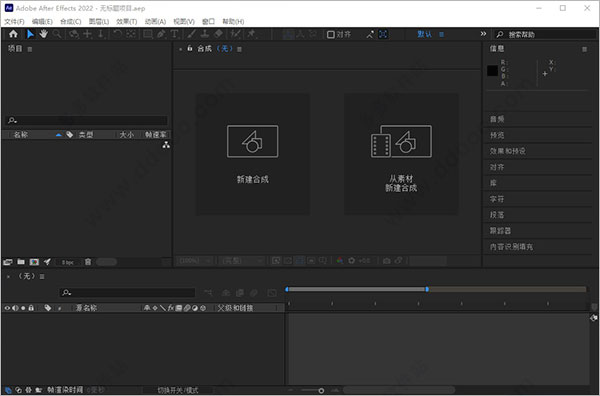The image size is (600, 396).
Task: Open the 文件(F) menu
Action: [x=14, y=21]
